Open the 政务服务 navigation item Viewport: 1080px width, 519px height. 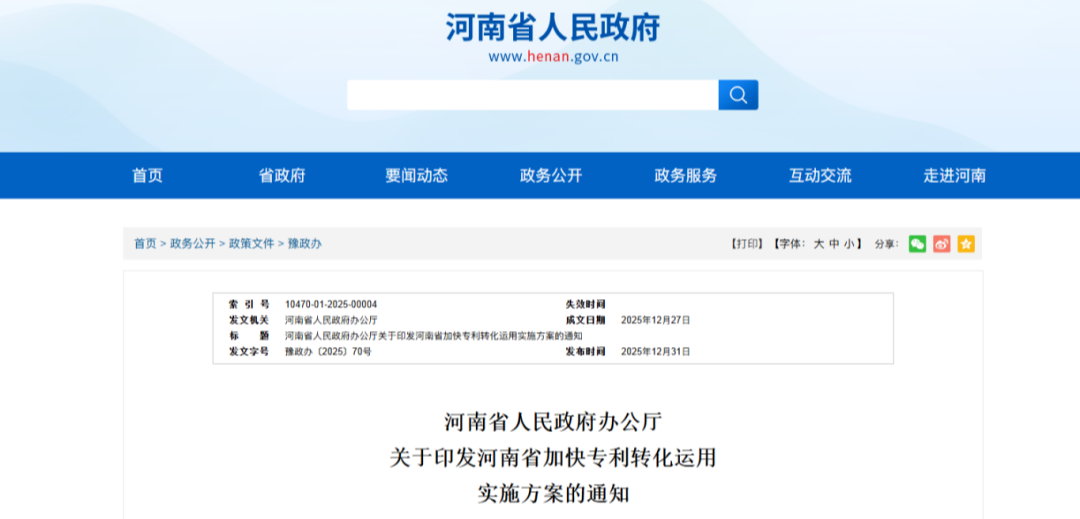point(685,176)
